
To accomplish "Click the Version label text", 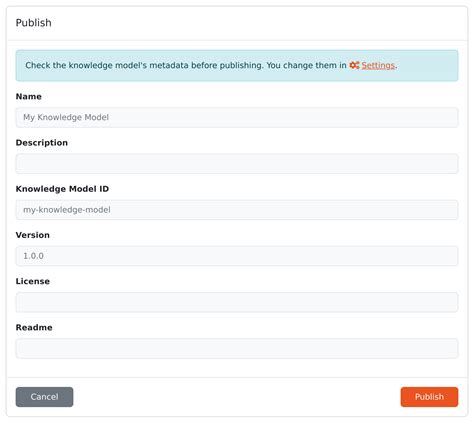I will click(33, 235).
